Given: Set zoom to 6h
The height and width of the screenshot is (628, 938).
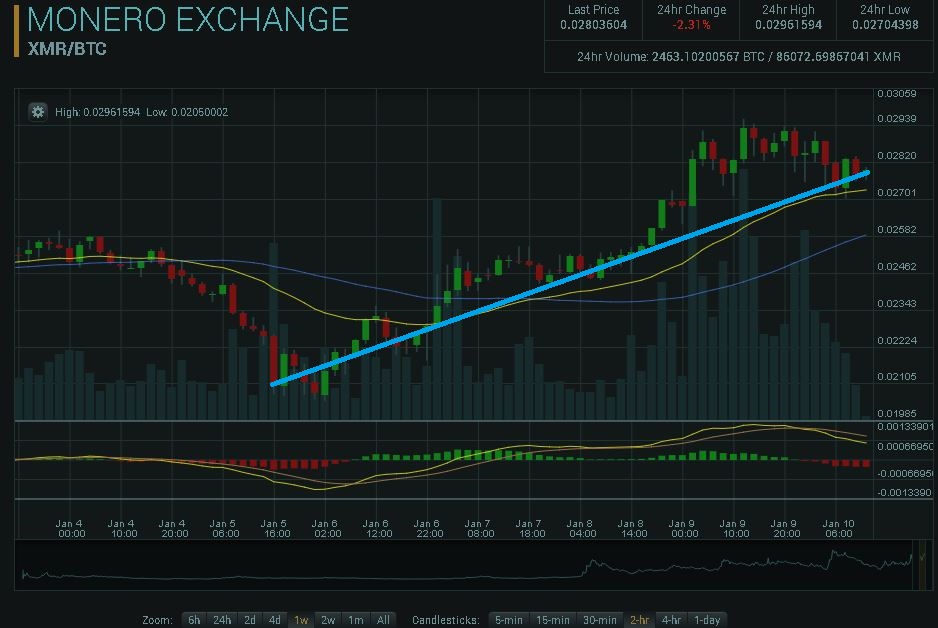Looking at the screenshot, I should (x=194, y=620).
